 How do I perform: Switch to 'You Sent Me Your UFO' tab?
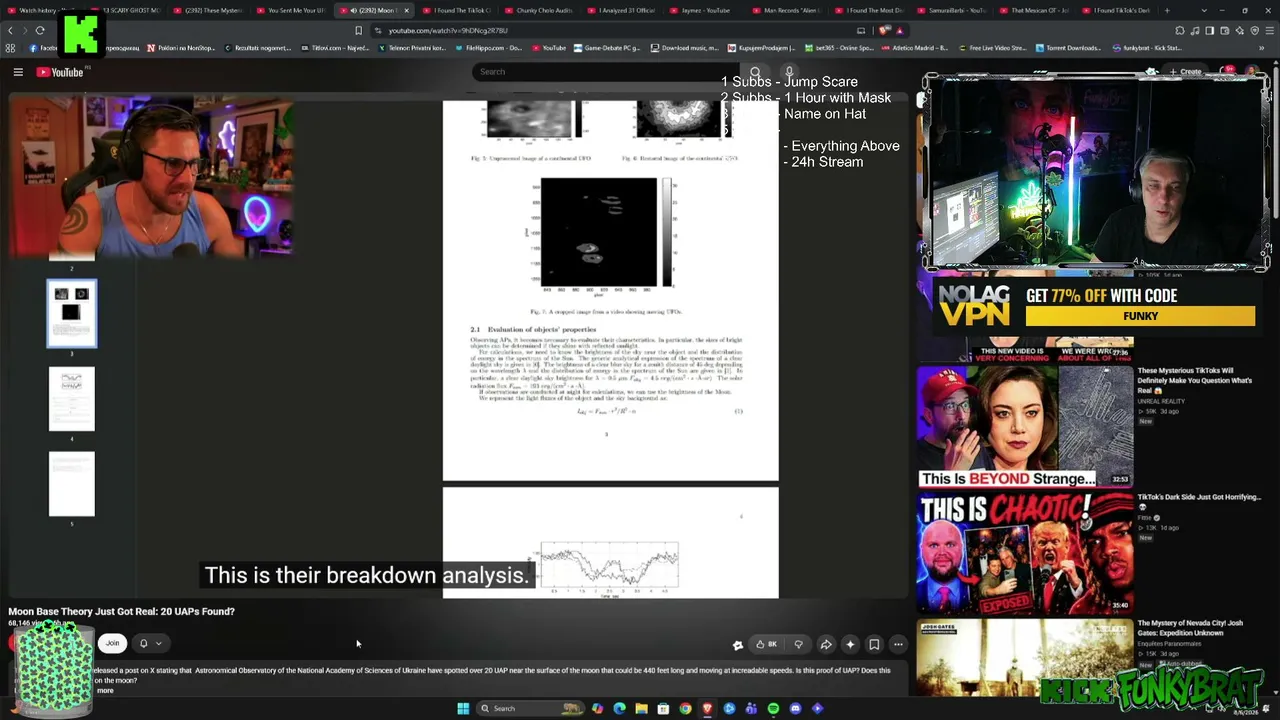(x=293, y=10)
